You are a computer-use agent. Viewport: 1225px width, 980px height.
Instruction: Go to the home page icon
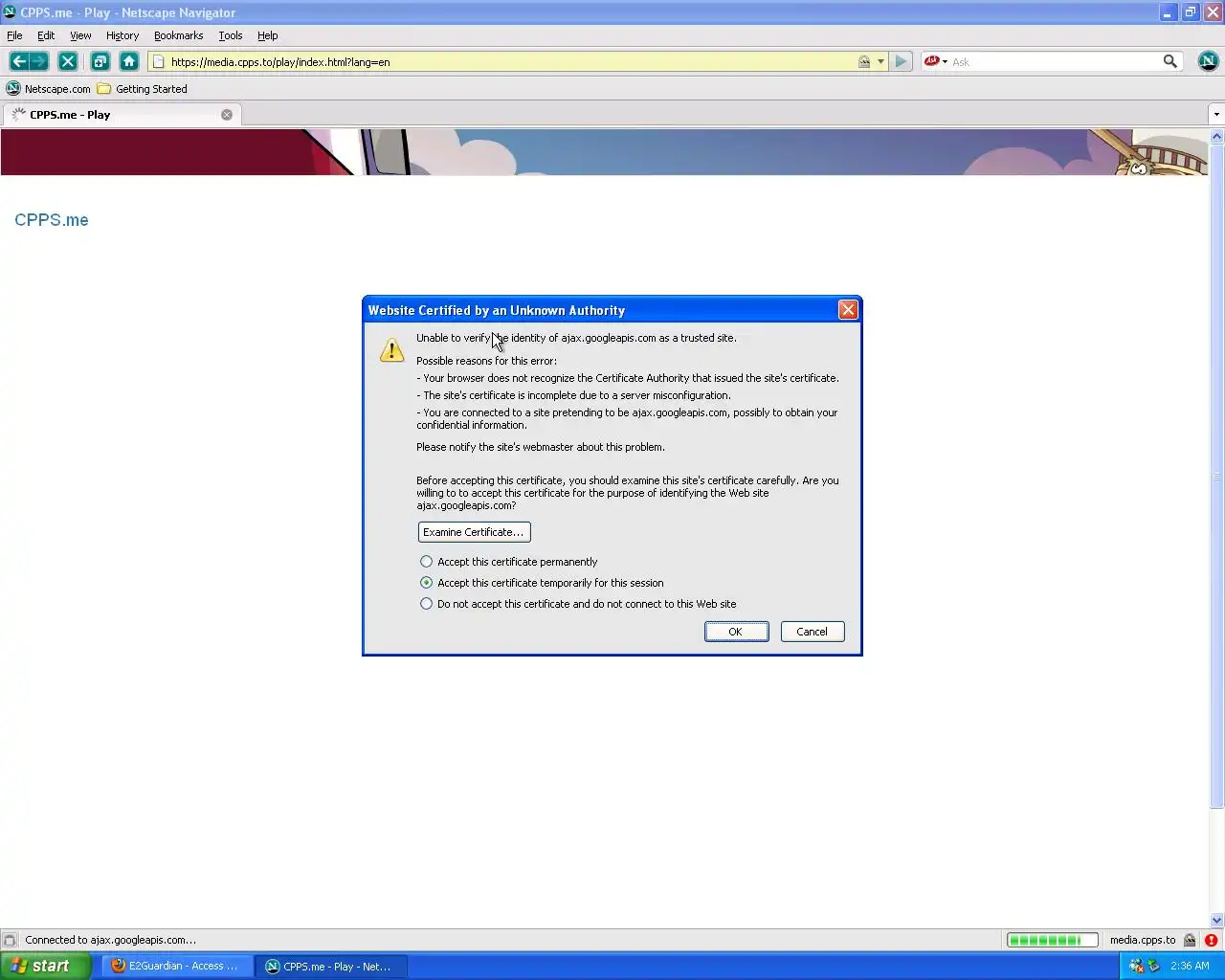(x=129, y=61)
